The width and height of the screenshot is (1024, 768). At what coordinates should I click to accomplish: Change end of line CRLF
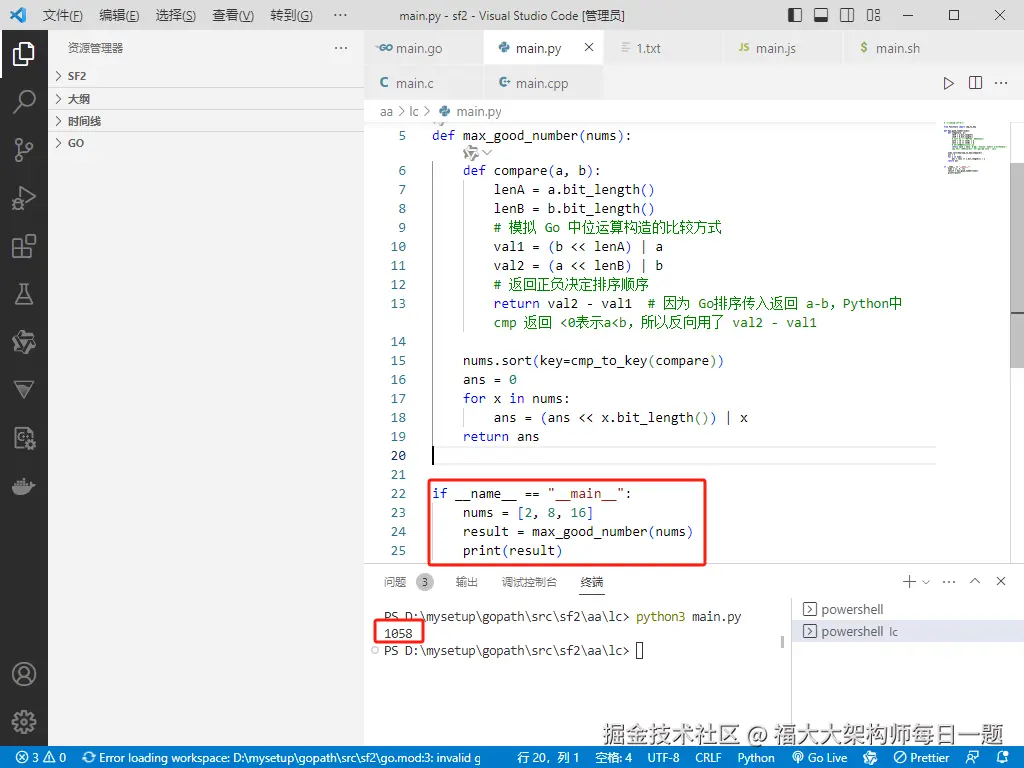(708, 758)
